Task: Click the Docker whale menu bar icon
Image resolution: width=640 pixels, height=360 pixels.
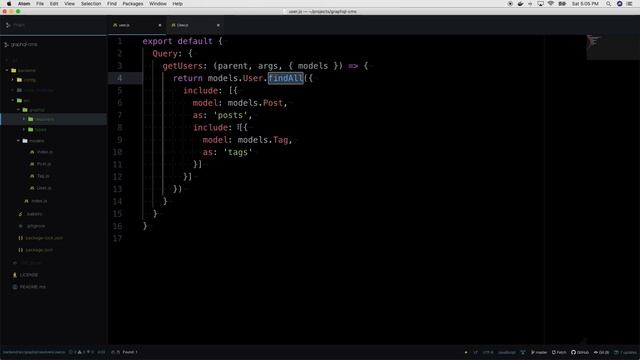Action: coord(520,4)
